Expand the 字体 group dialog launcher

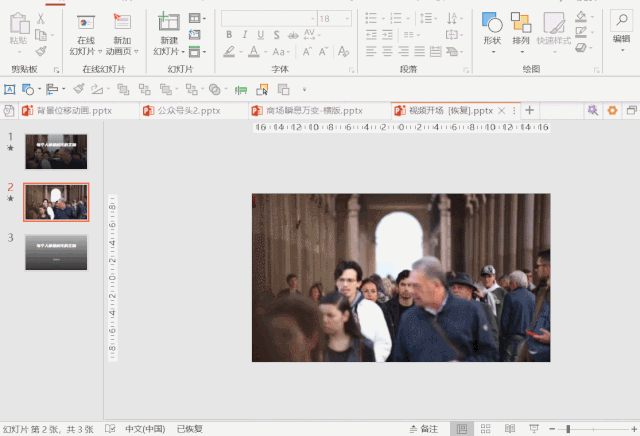351,70
